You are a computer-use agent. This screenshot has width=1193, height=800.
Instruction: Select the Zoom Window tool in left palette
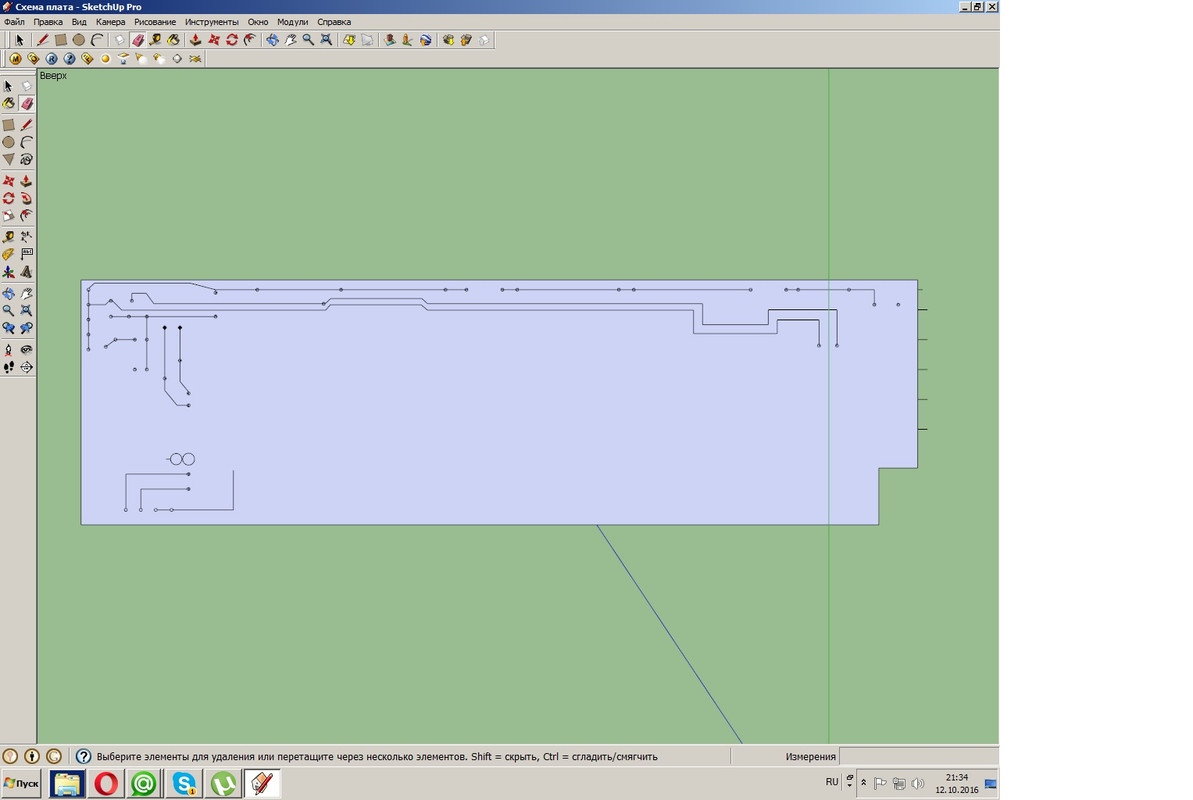pyautogui.click(x=27, y=311)
